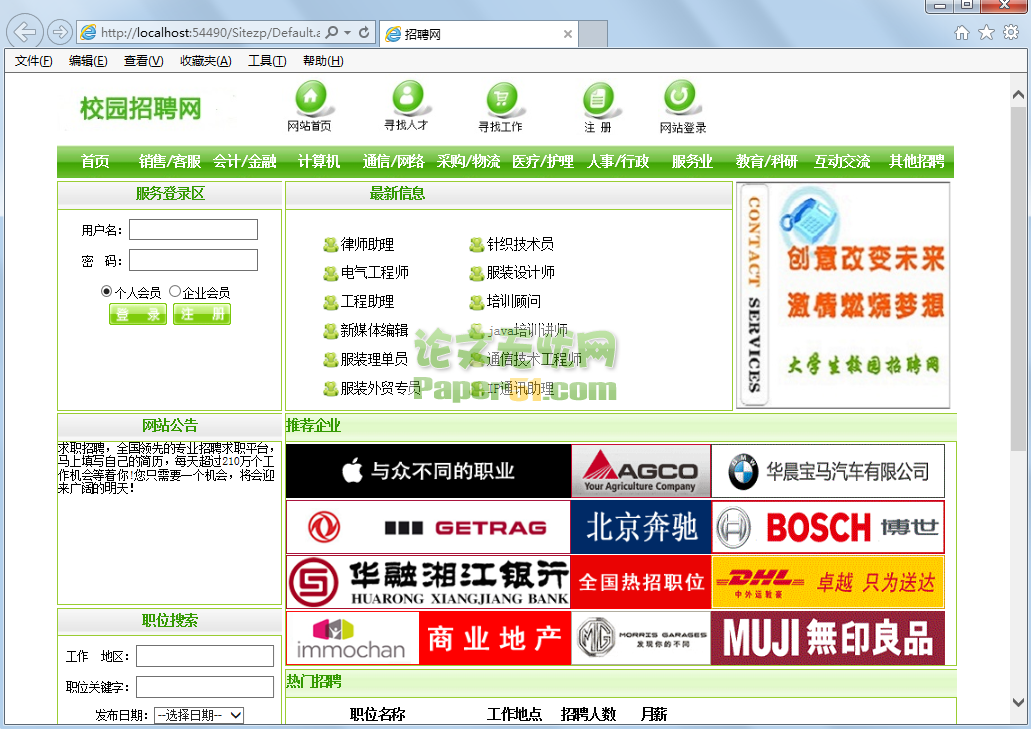Open the 华融湘江银行 company banner
The width and height of the screenshot is (1031, 729).
coord(428,582)
